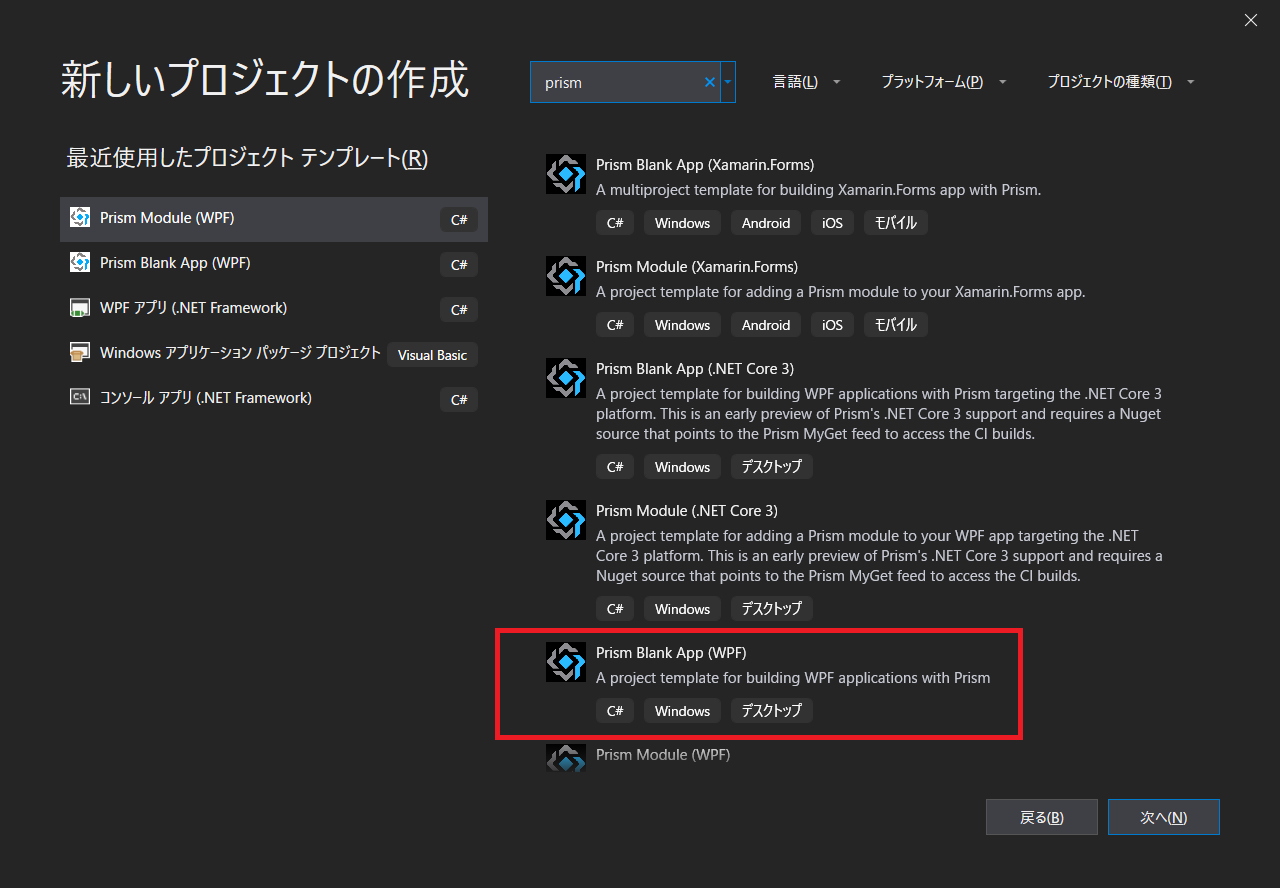Screen dimensions: 1280x888
Task: Click the Prism Module (.NET Core 3) icon
Action: 566,520
